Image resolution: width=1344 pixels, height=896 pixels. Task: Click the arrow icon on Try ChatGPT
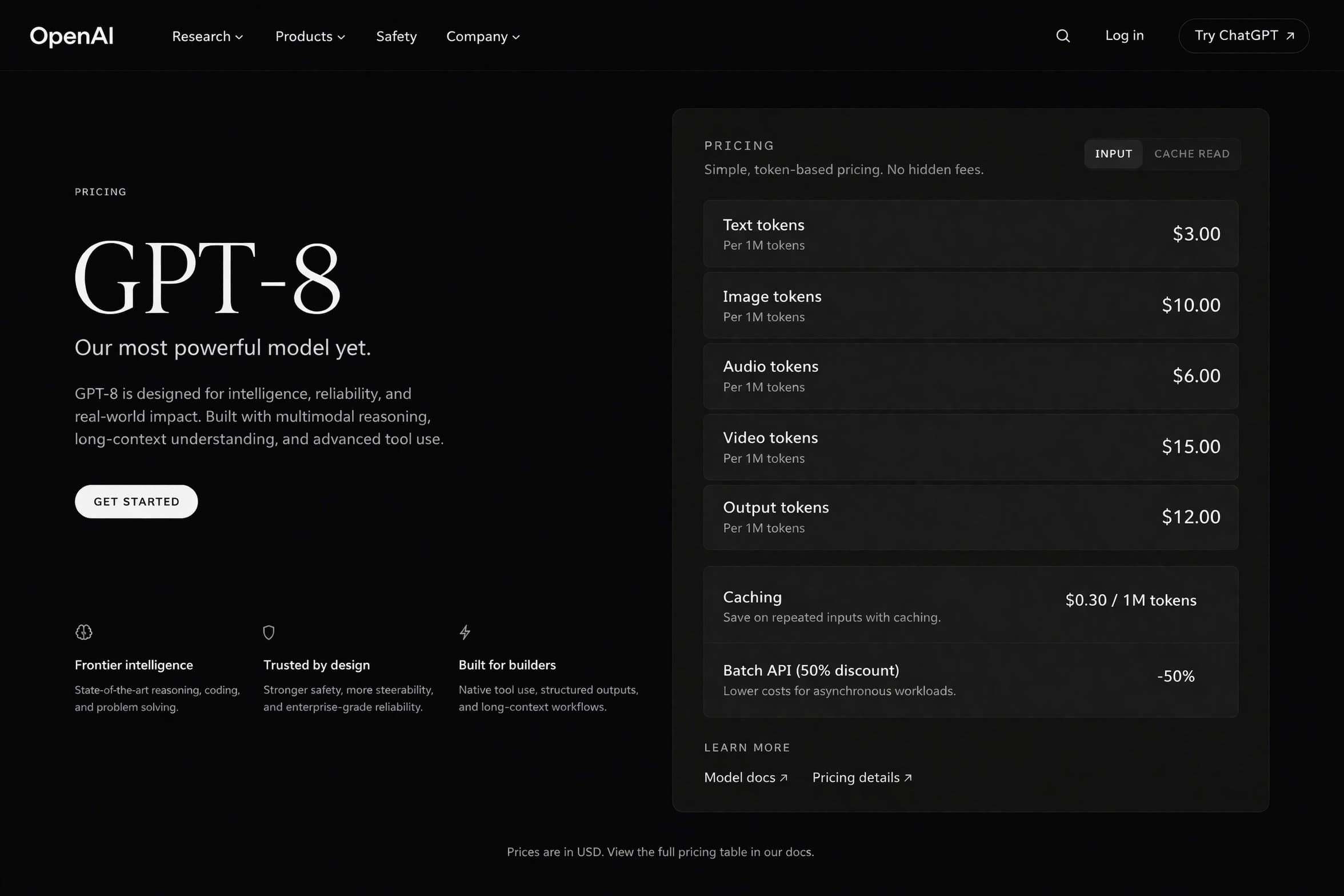pos(1291,35)
